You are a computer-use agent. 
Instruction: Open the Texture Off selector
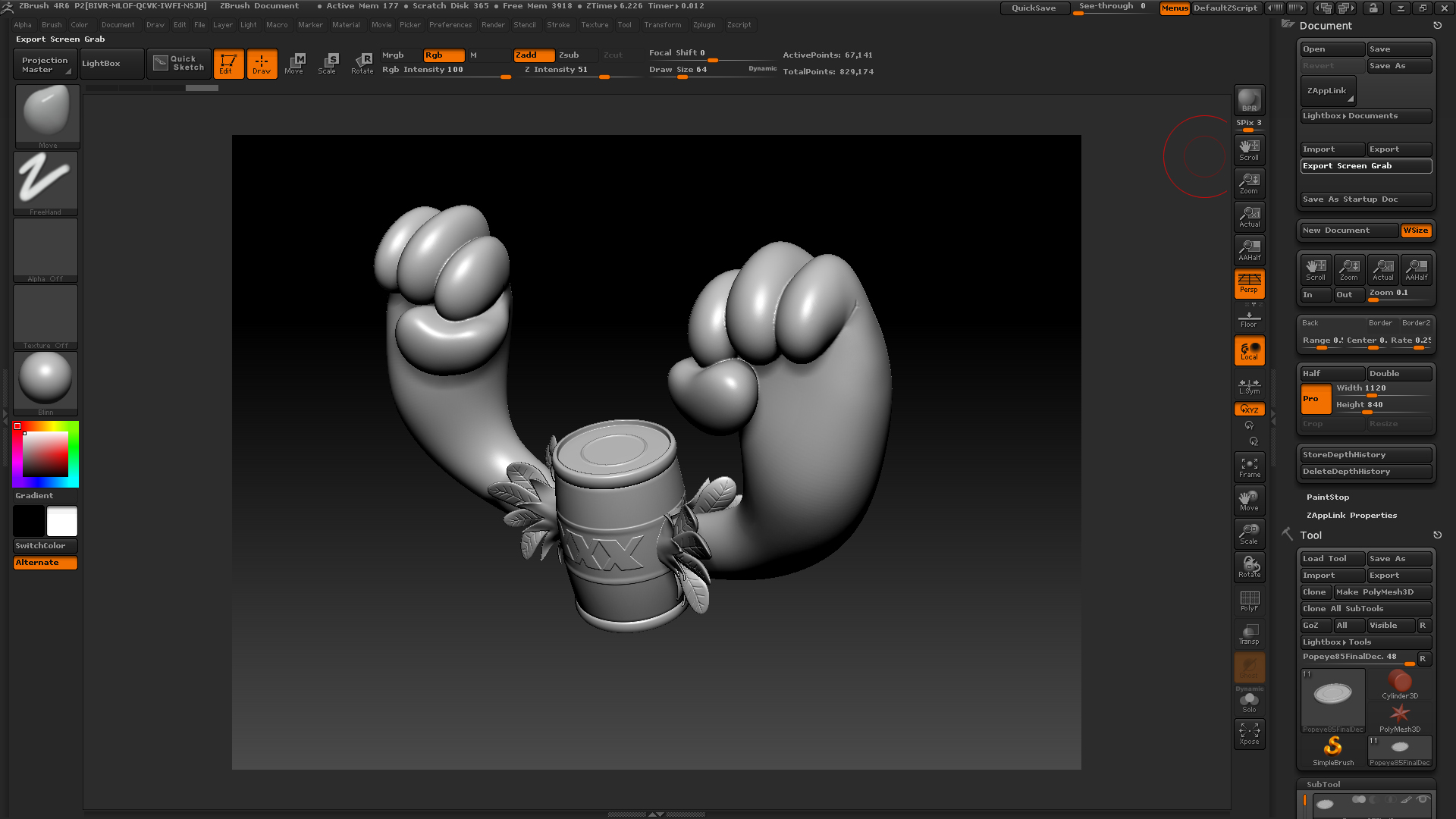(x=45, y=317)
